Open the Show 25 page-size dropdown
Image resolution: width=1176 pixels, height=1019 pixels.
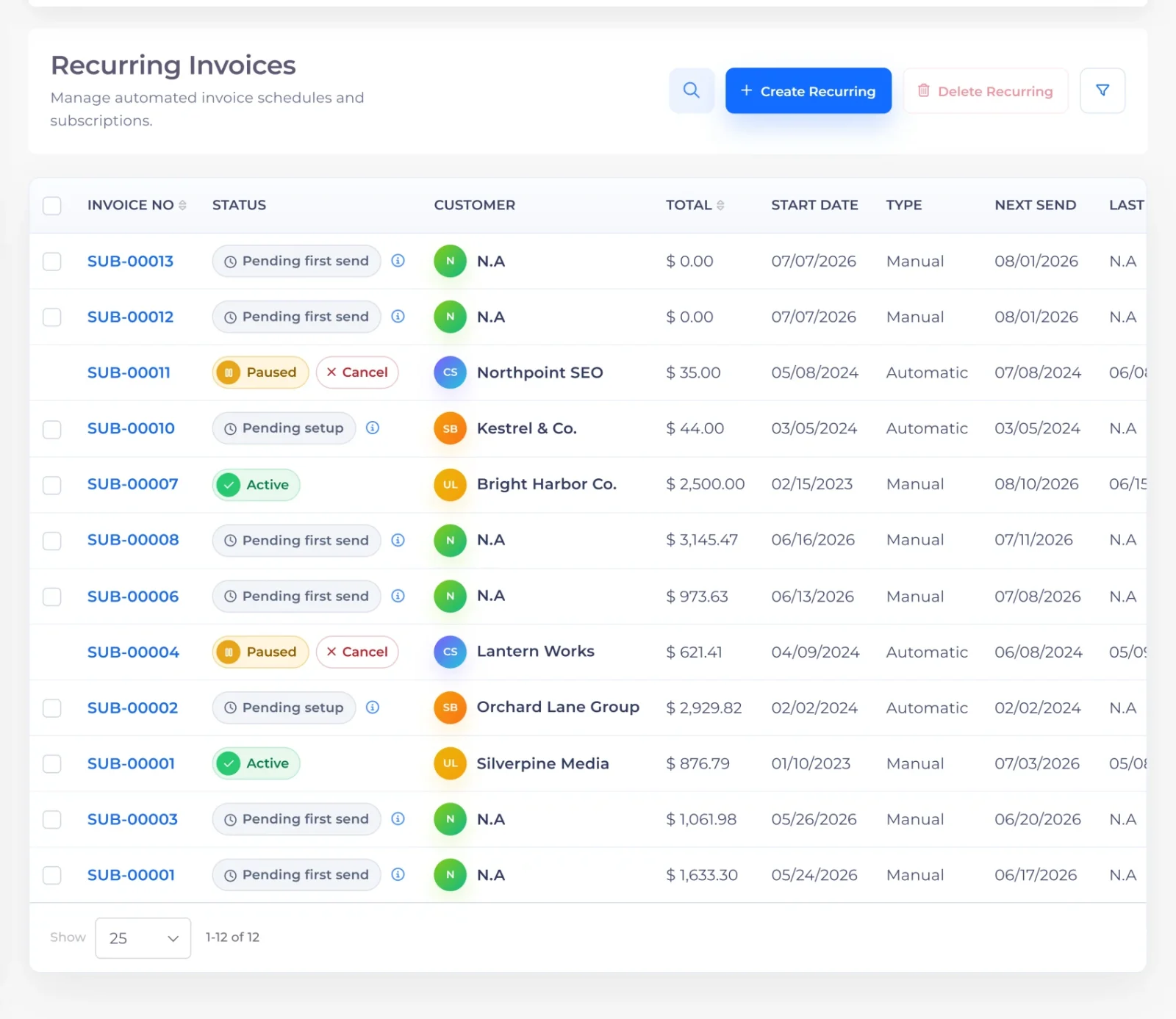[143, 937]
